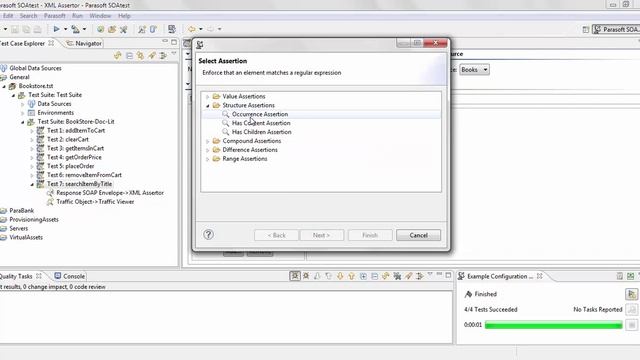The width and height of the screenshot is (640, 360).
Task: Expand the Value Assertions folder
Action: (207, 97)
